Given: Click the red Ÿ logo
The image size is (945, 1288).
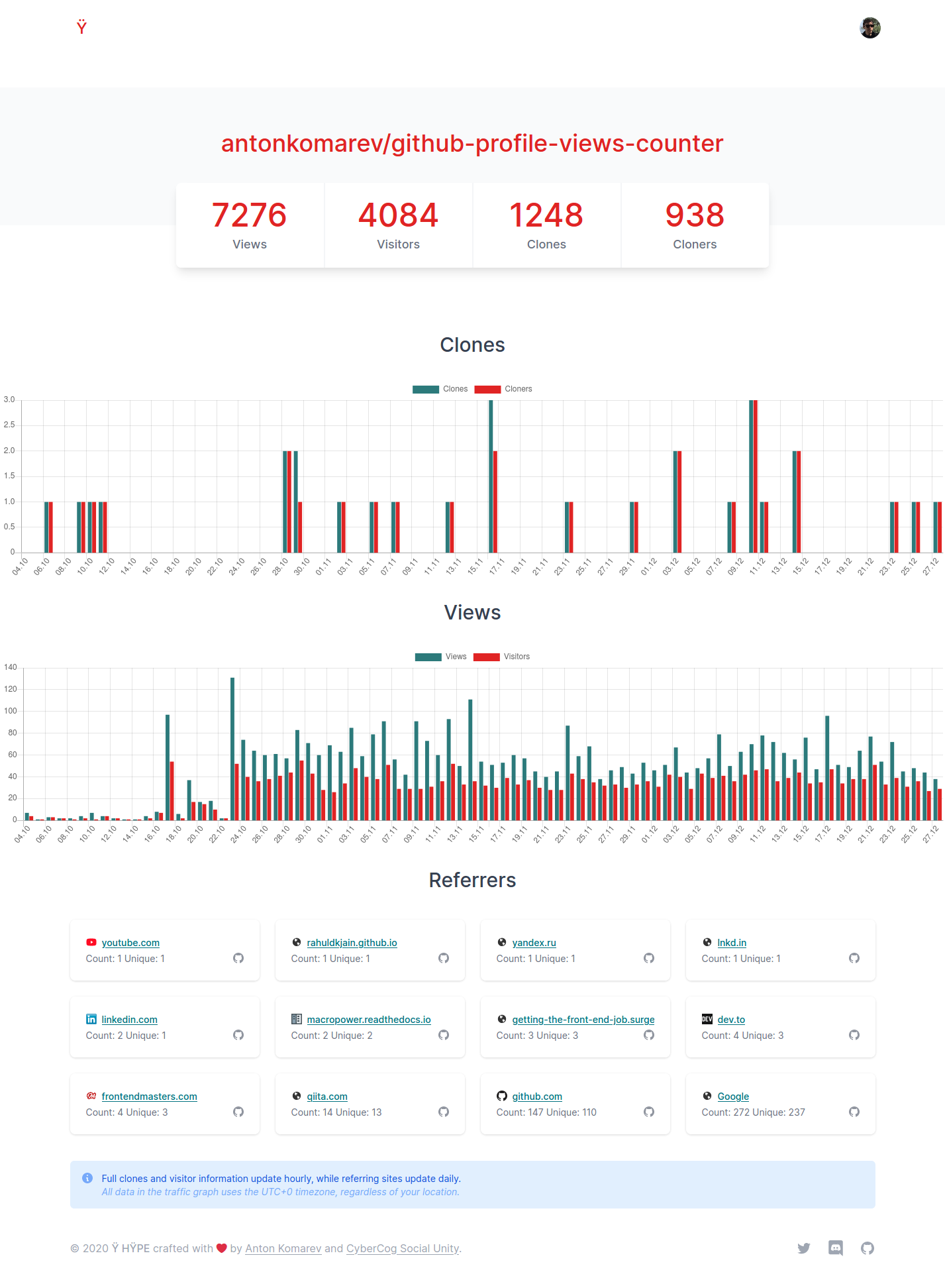Looking at the screenshot, I should tap(81, 27).
